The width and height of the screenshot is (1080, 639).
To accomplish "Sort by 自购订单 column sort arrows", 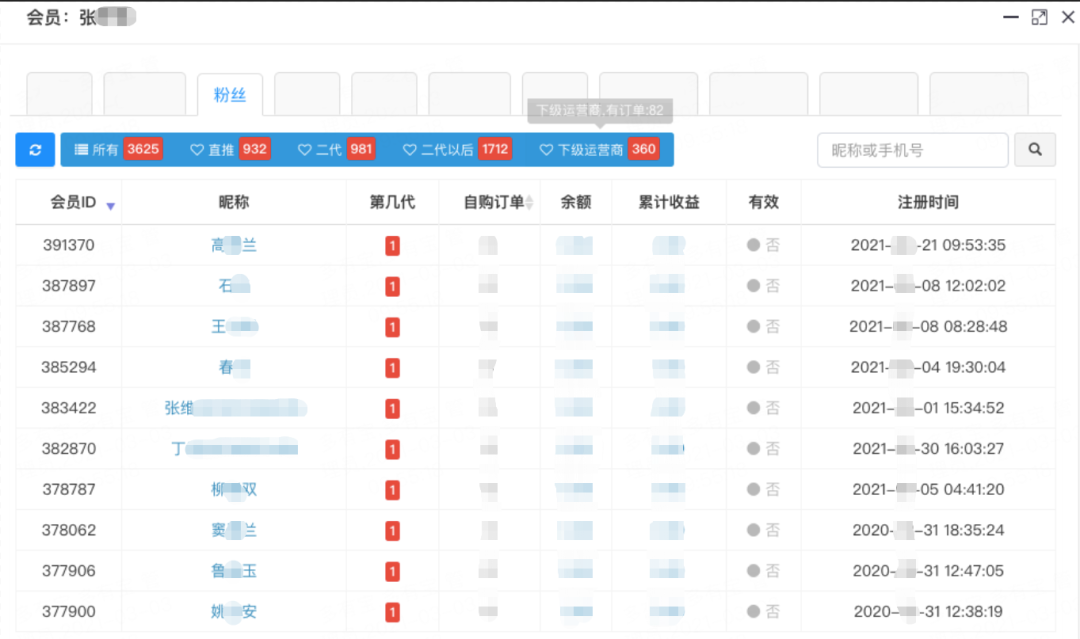I will pos(530,203).
